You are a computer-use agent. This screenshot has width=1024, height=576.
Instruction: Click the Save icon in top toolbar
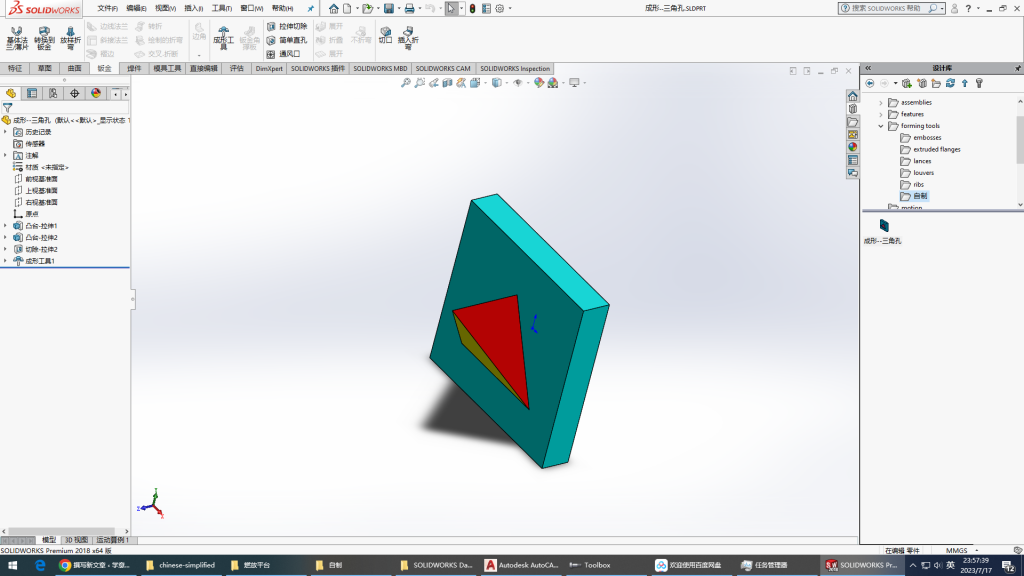coord(388,8)
